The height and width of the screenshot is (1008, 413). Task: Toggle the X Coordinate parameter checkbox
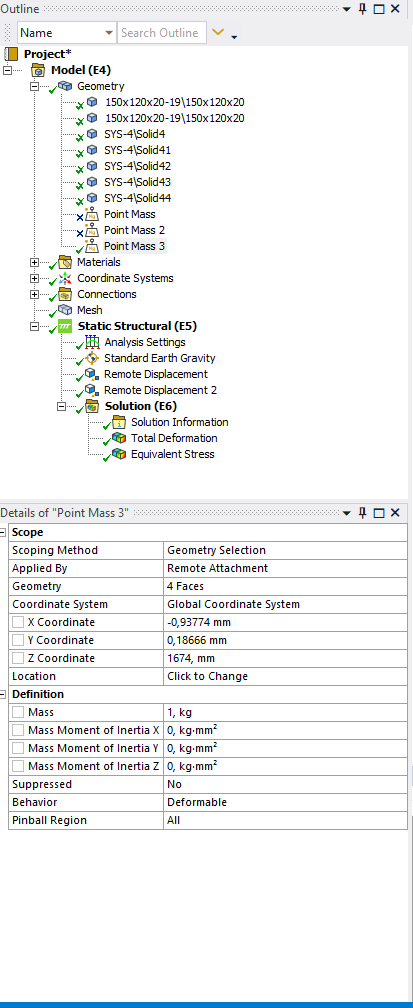point(18,622)
